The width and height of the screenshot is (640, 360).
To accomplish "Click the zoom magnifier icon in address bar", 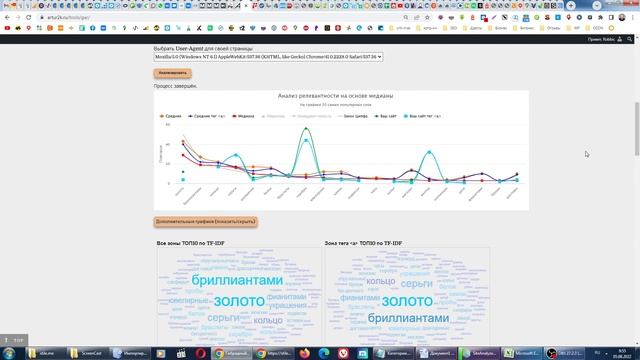I will pyautogui.click(x=406, y=18).
